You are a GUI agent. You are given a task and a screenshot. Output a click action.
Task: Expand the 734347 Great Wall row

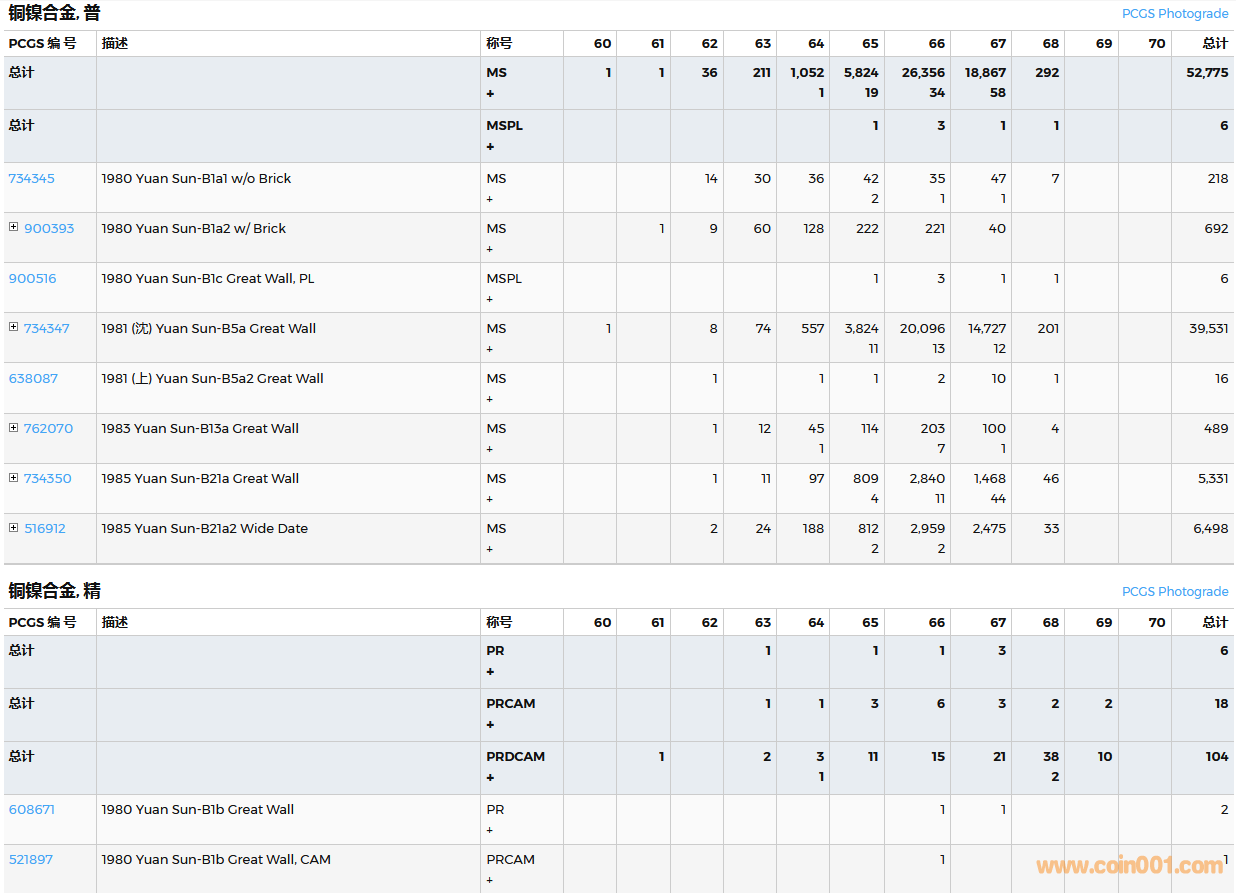[14, 327]
